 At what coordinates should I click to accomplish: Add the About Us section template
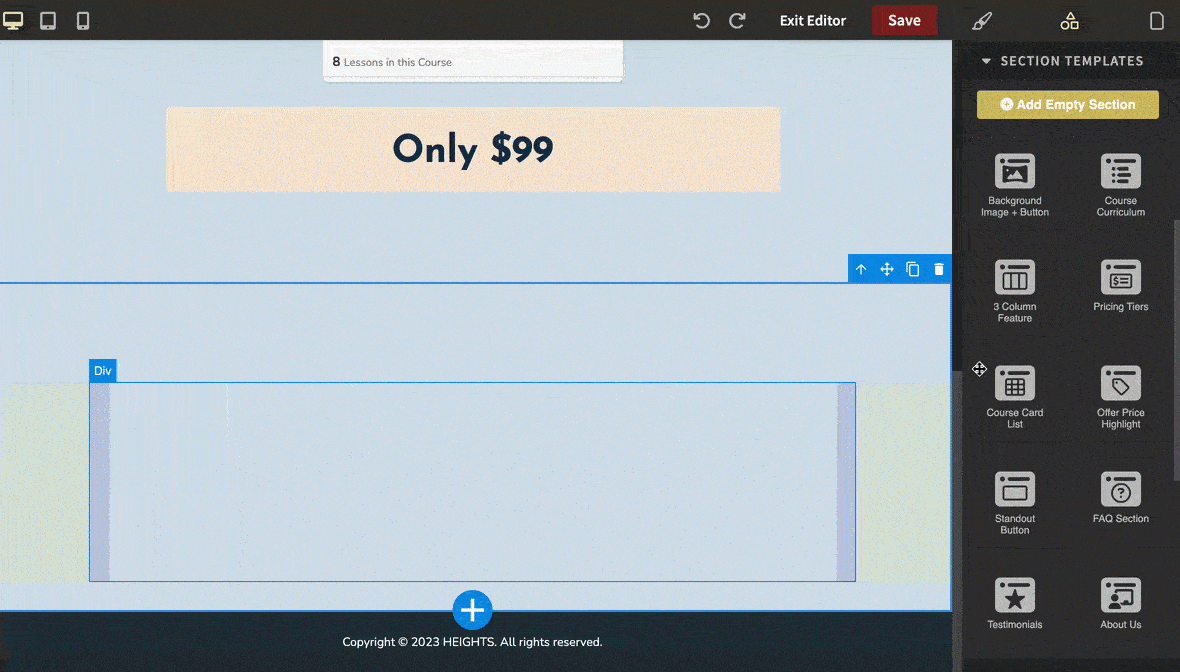tap(1121, 604)
